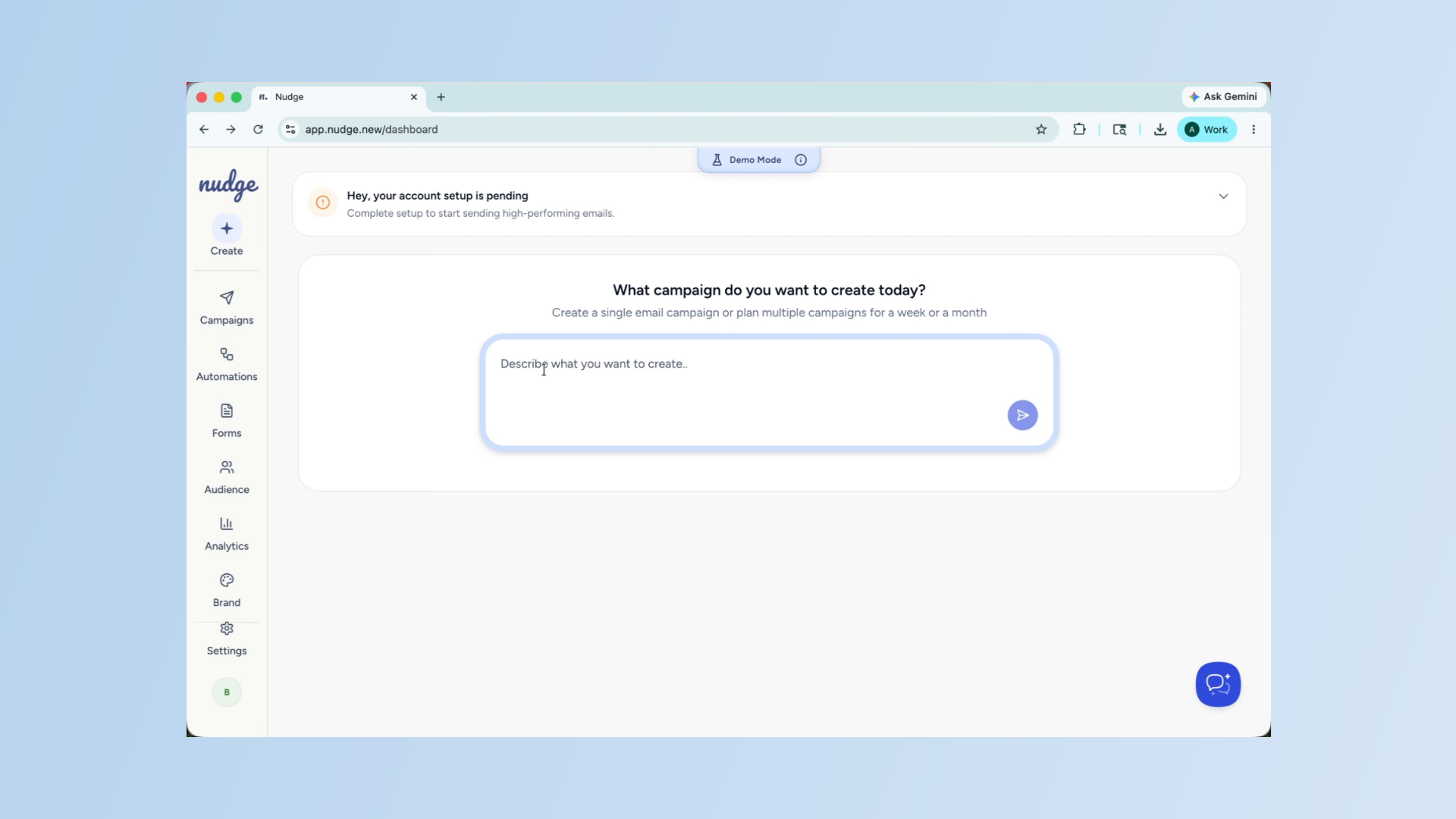Open the Brand palette section

tap(227, 590)
